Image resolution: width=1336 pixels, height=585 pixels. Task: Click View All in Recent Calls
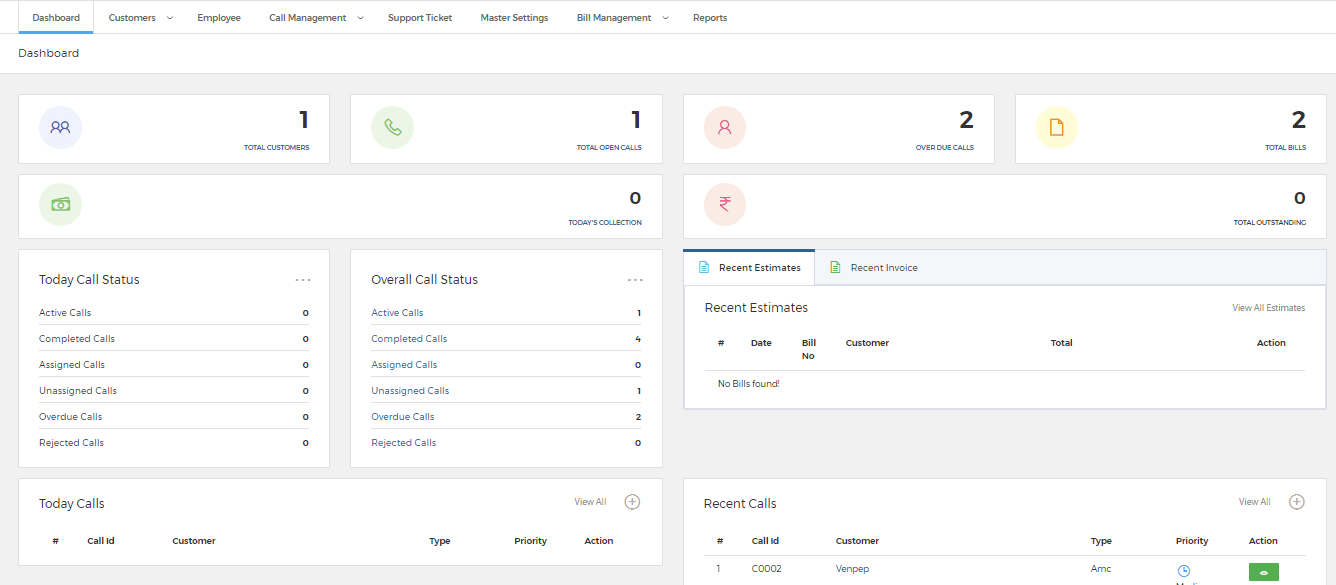tap(1254, 502)
